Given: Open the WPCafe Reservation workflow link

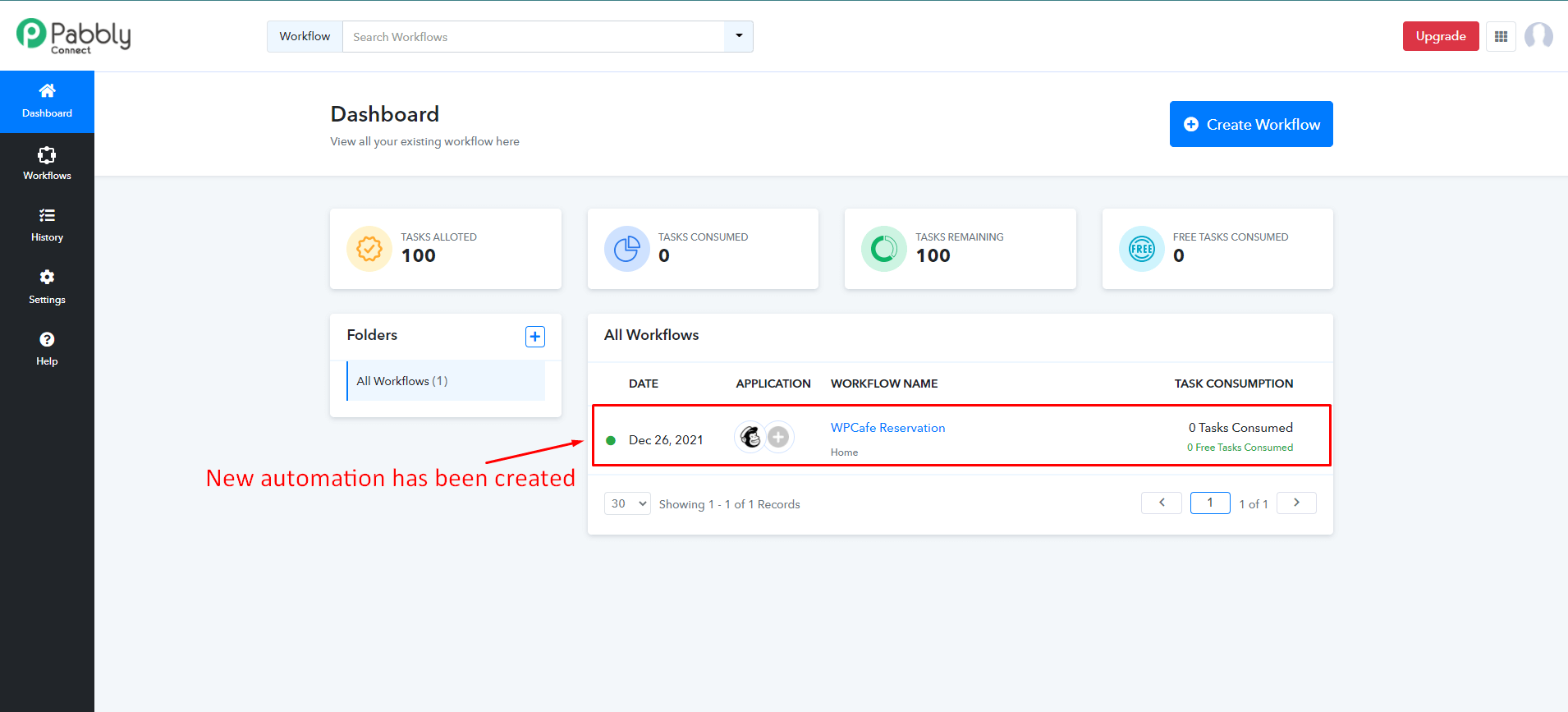Looking at the screenshot, I should click(887, 428).
